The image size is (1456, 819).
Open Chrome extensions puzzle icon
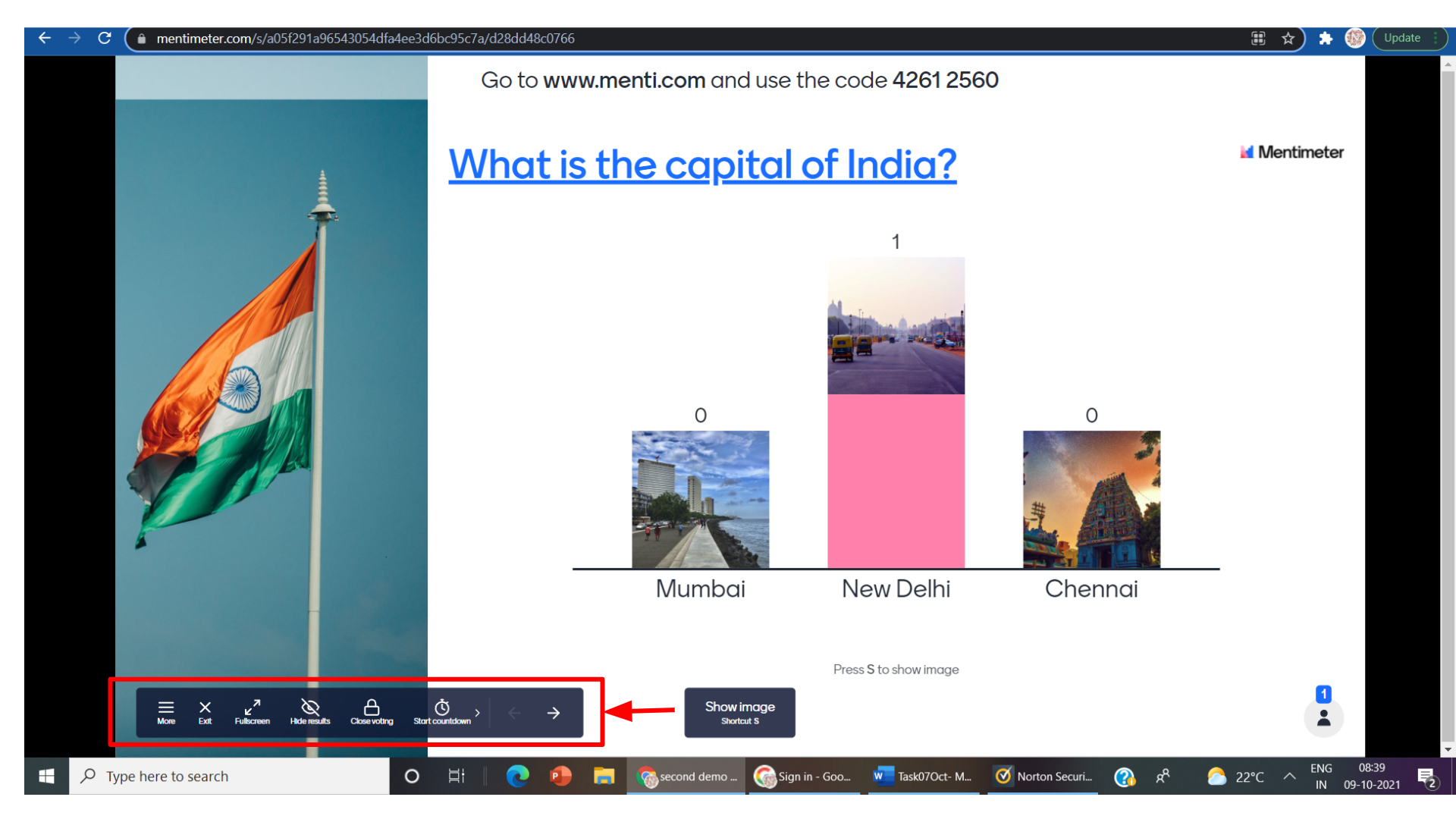click(x=1325, y=39)
